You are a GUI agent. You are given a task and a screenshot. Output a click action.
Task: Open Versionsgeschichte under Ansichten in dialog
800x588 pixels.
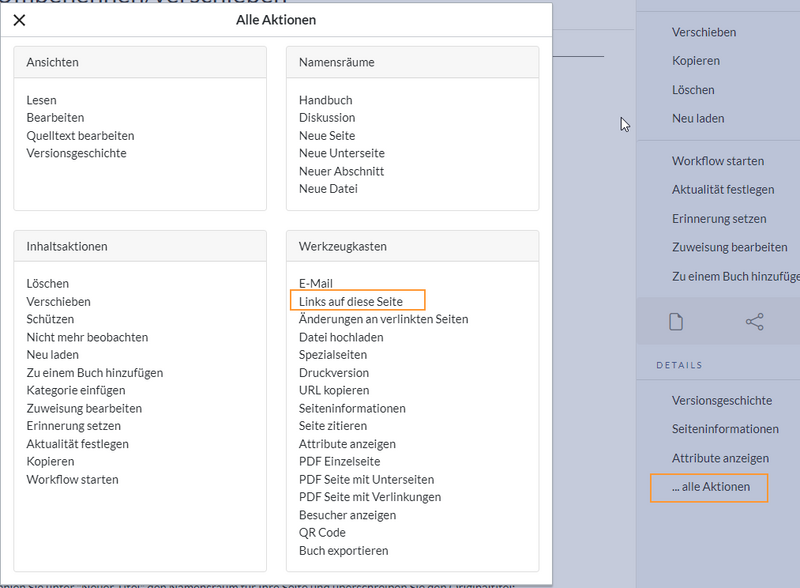click(x=76, y=153)
